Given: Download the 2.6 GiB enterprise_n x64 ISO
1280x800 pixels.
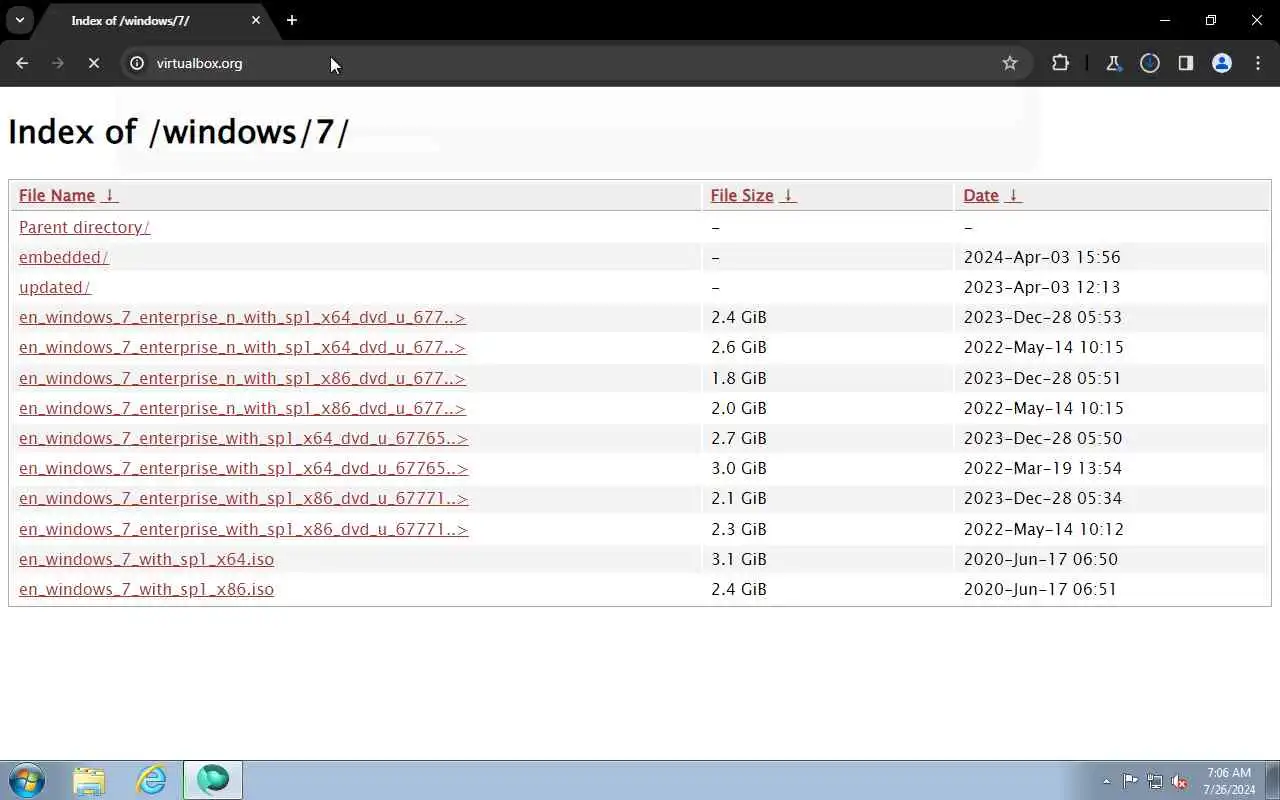Looking at the screenshot, I should coord(242,348).
